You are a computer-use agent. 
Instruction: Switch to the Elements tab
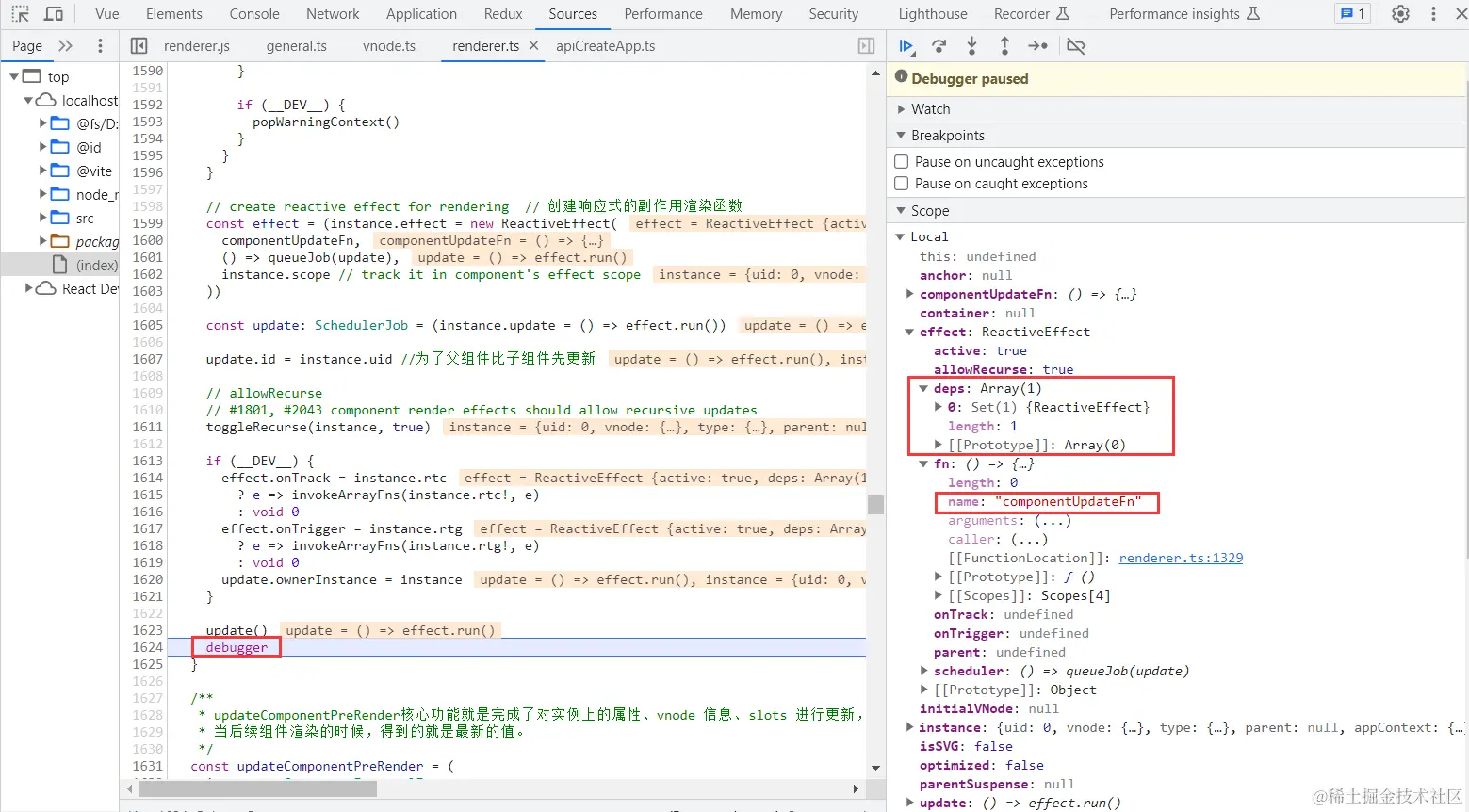click(174, 14)
